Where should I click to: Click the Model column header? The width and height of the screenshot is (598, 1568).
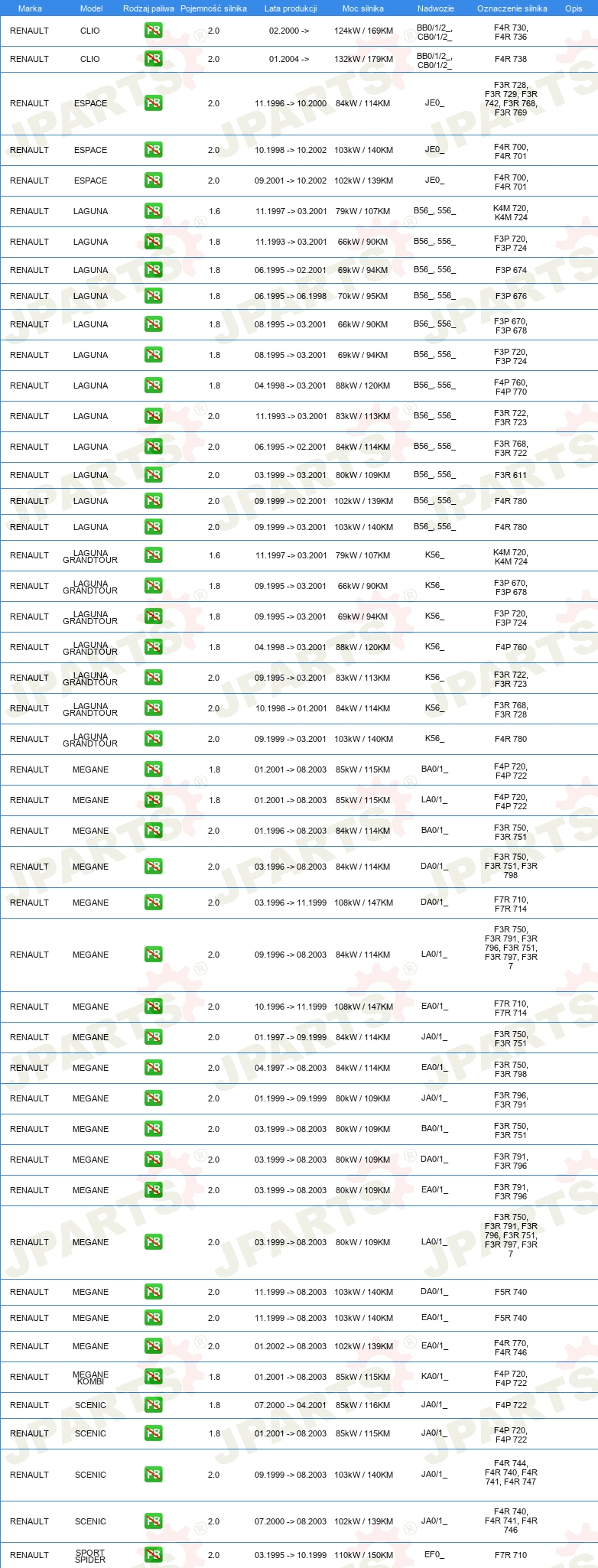(91, 8)
